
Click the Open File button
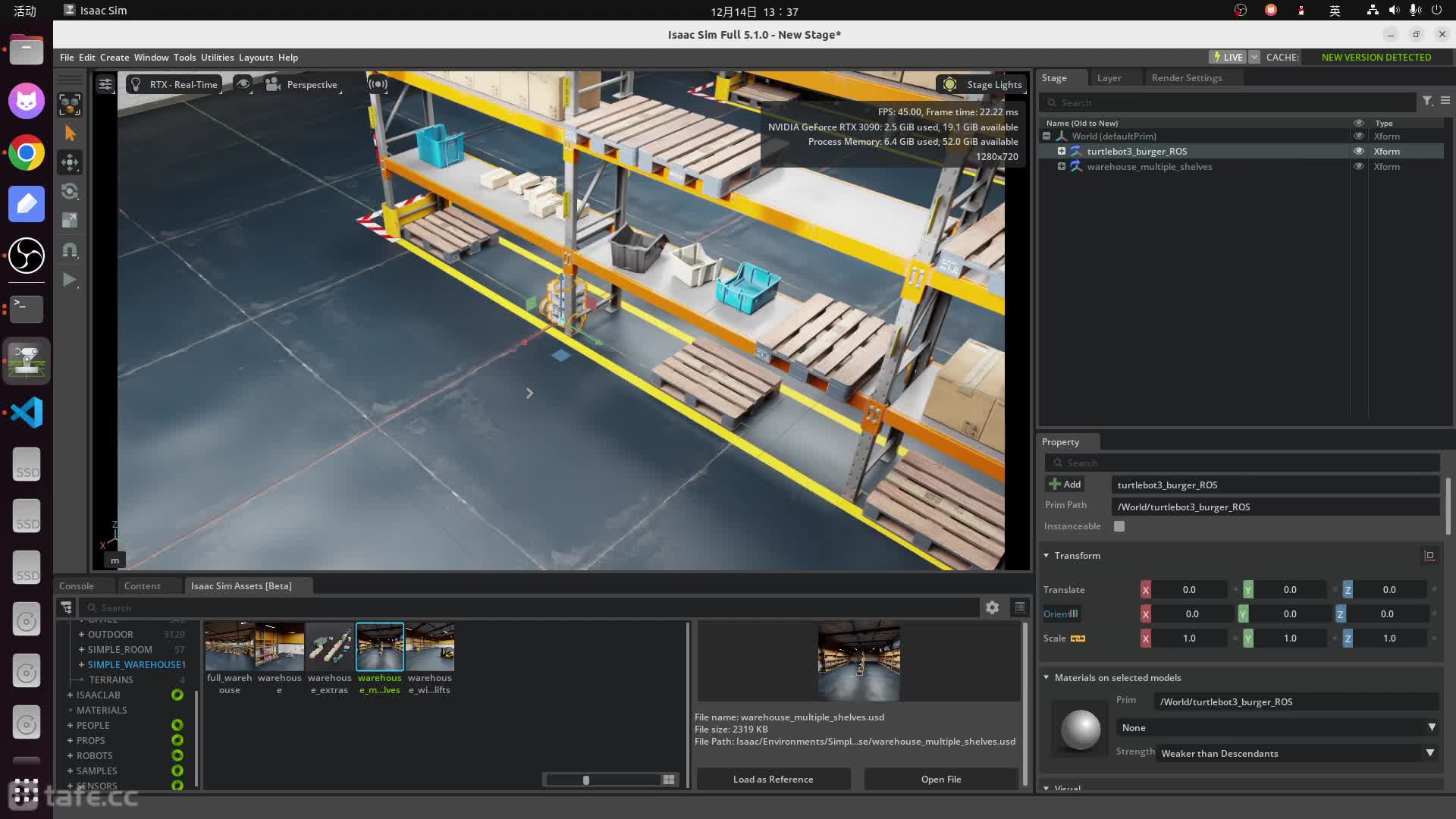coord(940,779)
